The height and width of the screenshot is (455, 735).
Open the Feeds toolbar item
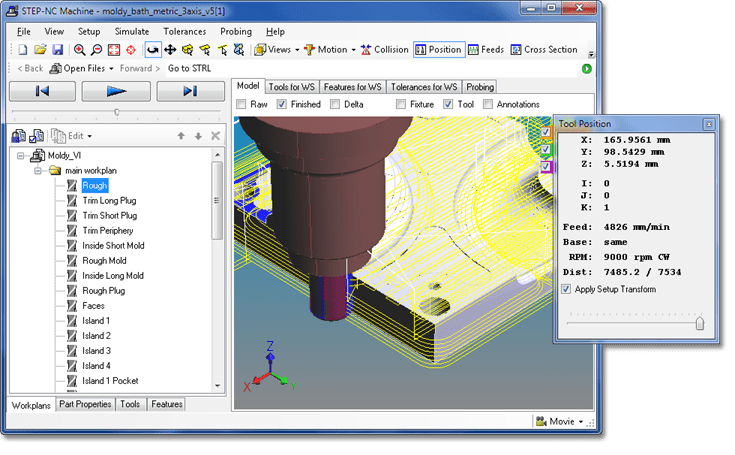pyautogui.click(x=486, y=50)
